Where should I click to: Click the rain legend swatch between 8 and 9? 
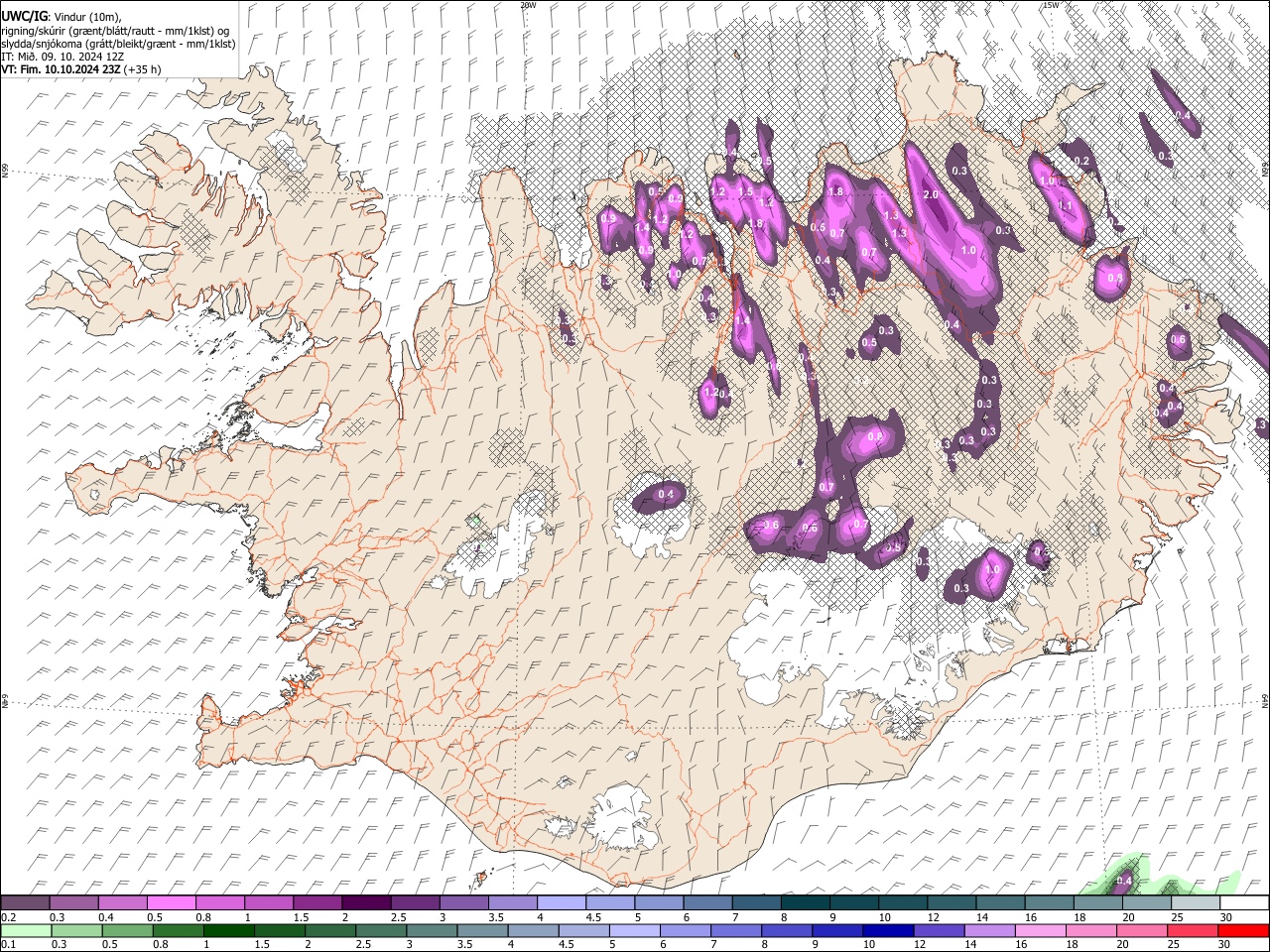[785, 930]
